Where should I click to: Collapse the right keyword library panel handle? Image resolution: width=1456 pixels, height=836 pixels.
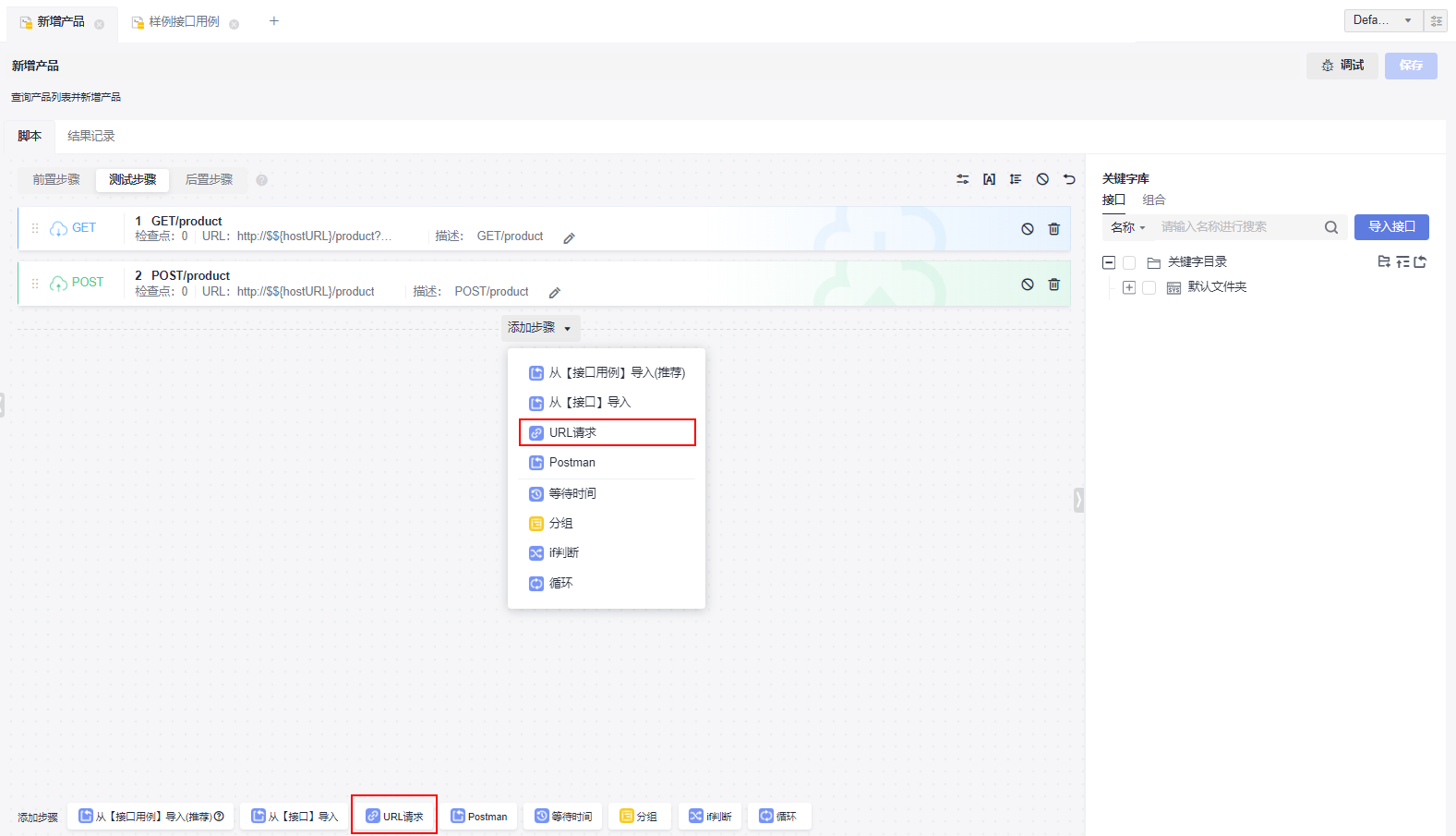pyautogui.click(x=1078, y=500)
